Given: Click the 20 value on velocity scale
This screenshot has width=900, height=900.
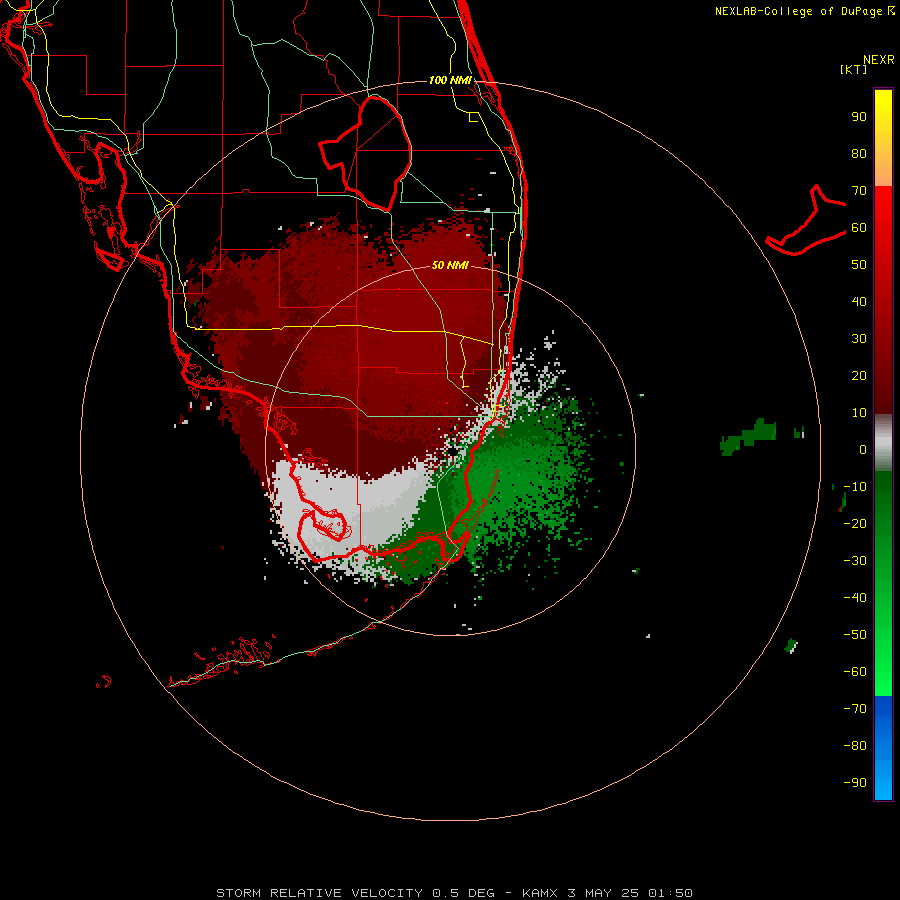Looking at the screenshot, I should 859,376.
